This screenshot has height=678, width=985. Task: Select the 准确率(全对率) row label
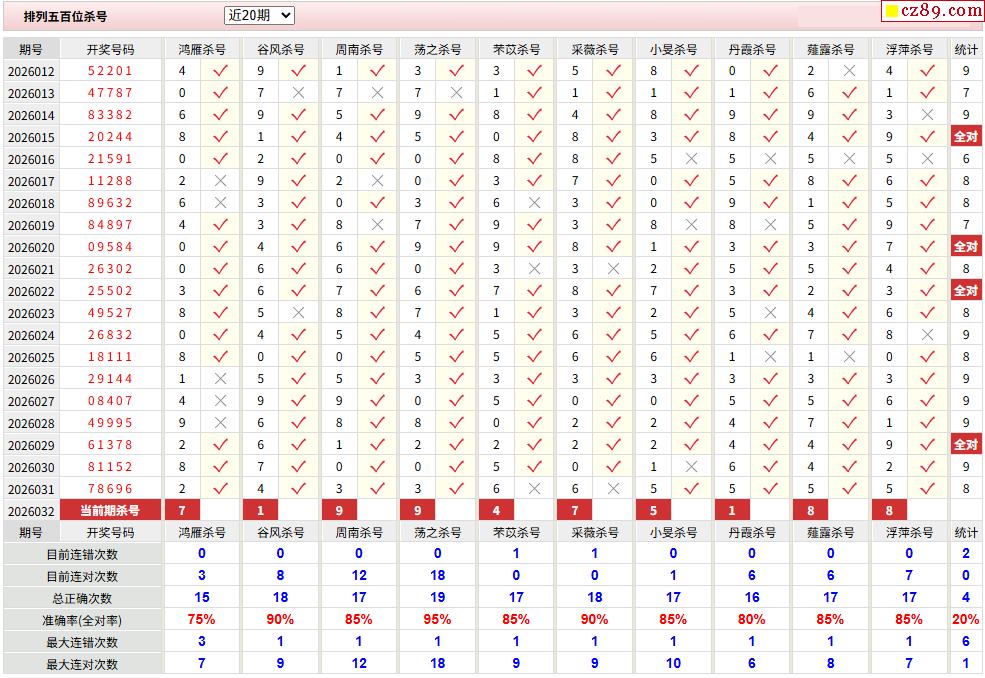[x=82, y=621]
